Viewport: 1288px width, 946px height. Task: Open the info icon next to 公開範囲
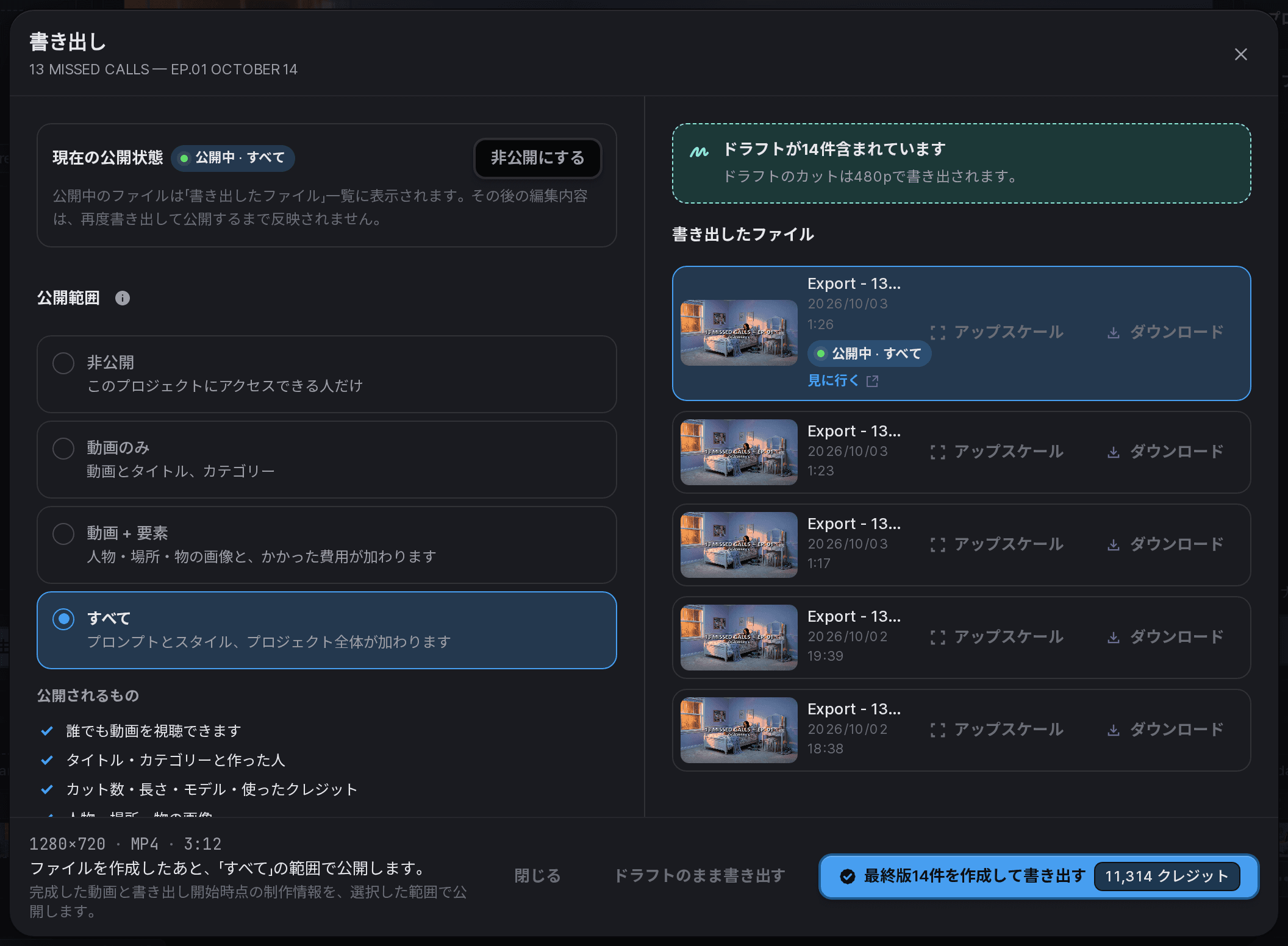click(123, 298)
